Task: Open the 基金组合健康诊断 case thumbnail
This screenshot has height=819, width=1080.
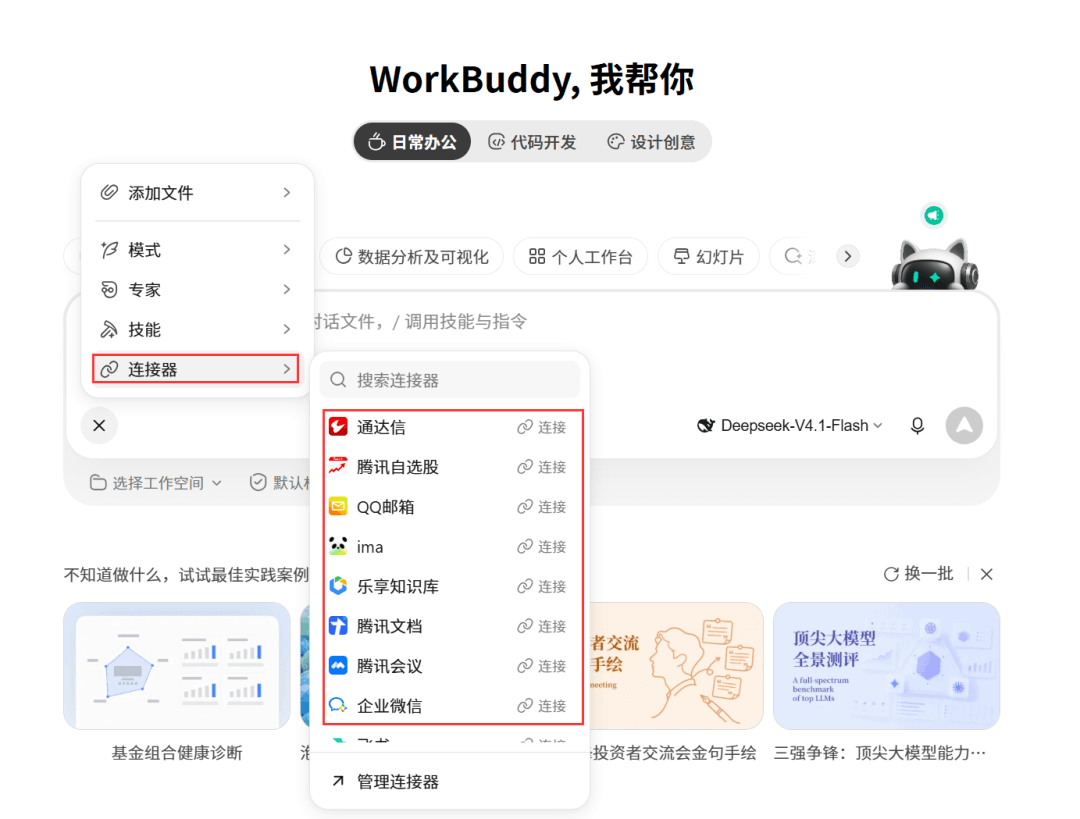Action: [x=177, y=666]
